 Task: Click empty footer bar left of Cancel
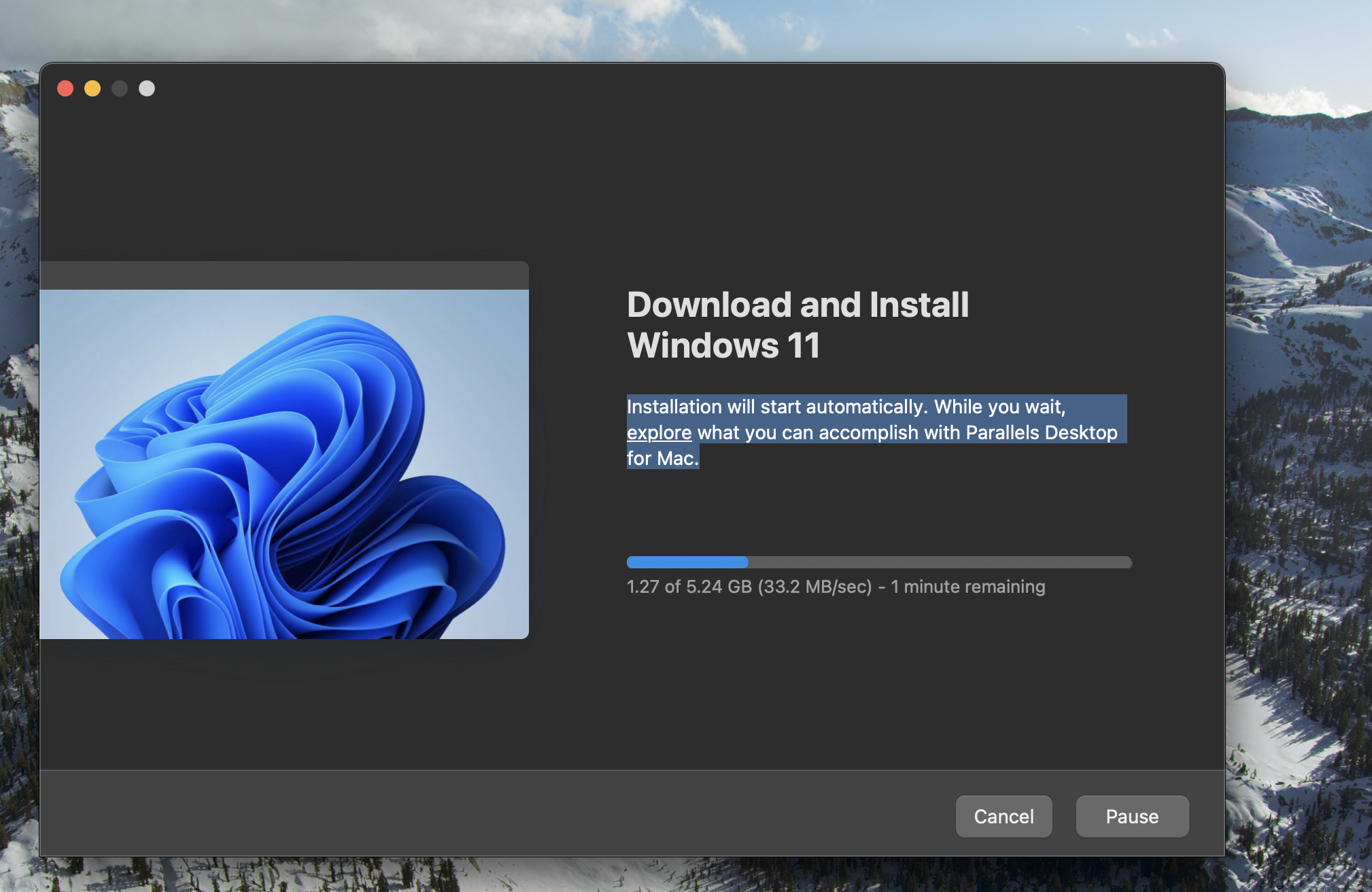pyautogui.click(x=476, y=813)
